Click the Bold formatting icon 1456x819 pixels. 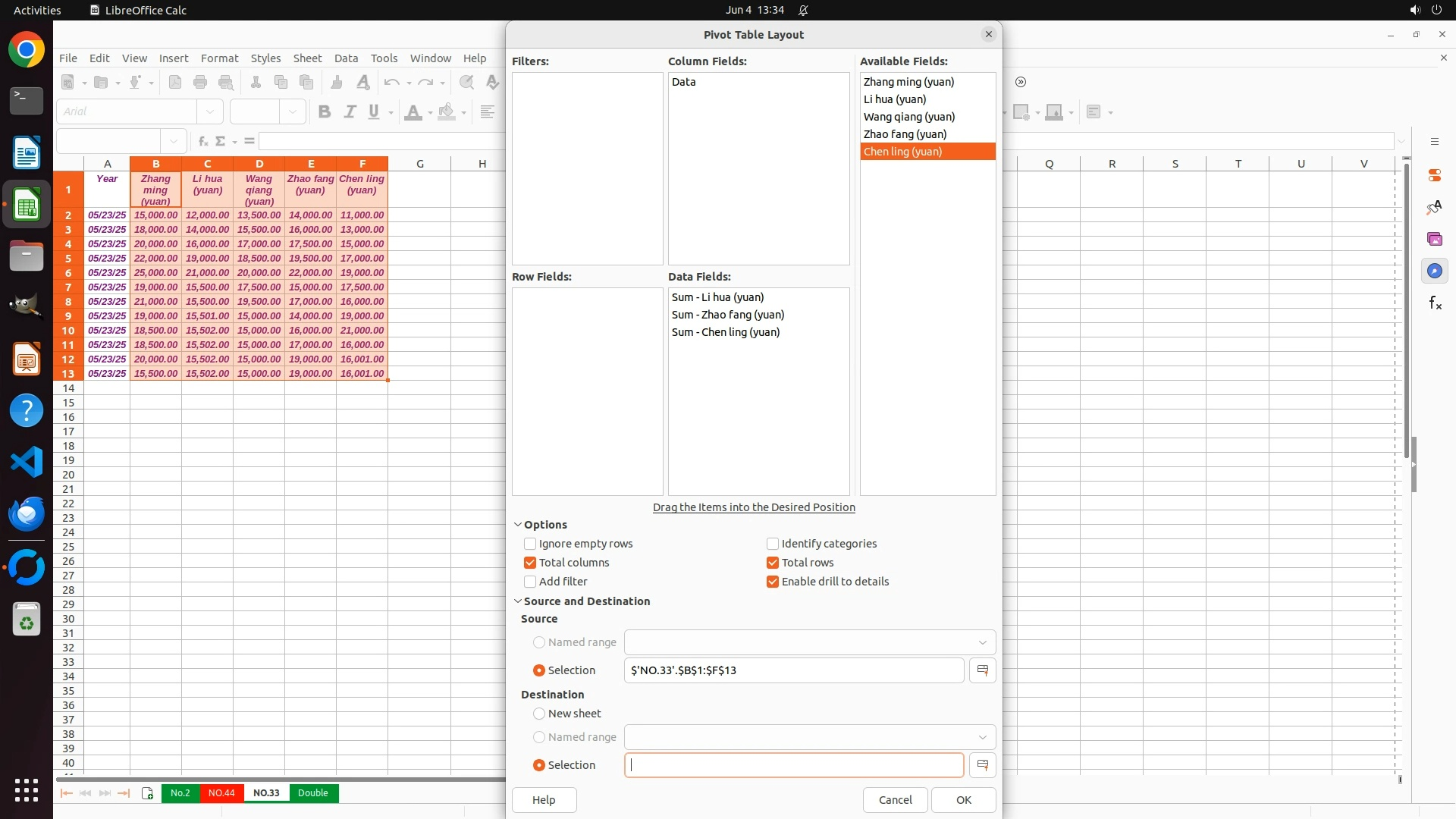(325, 112)
